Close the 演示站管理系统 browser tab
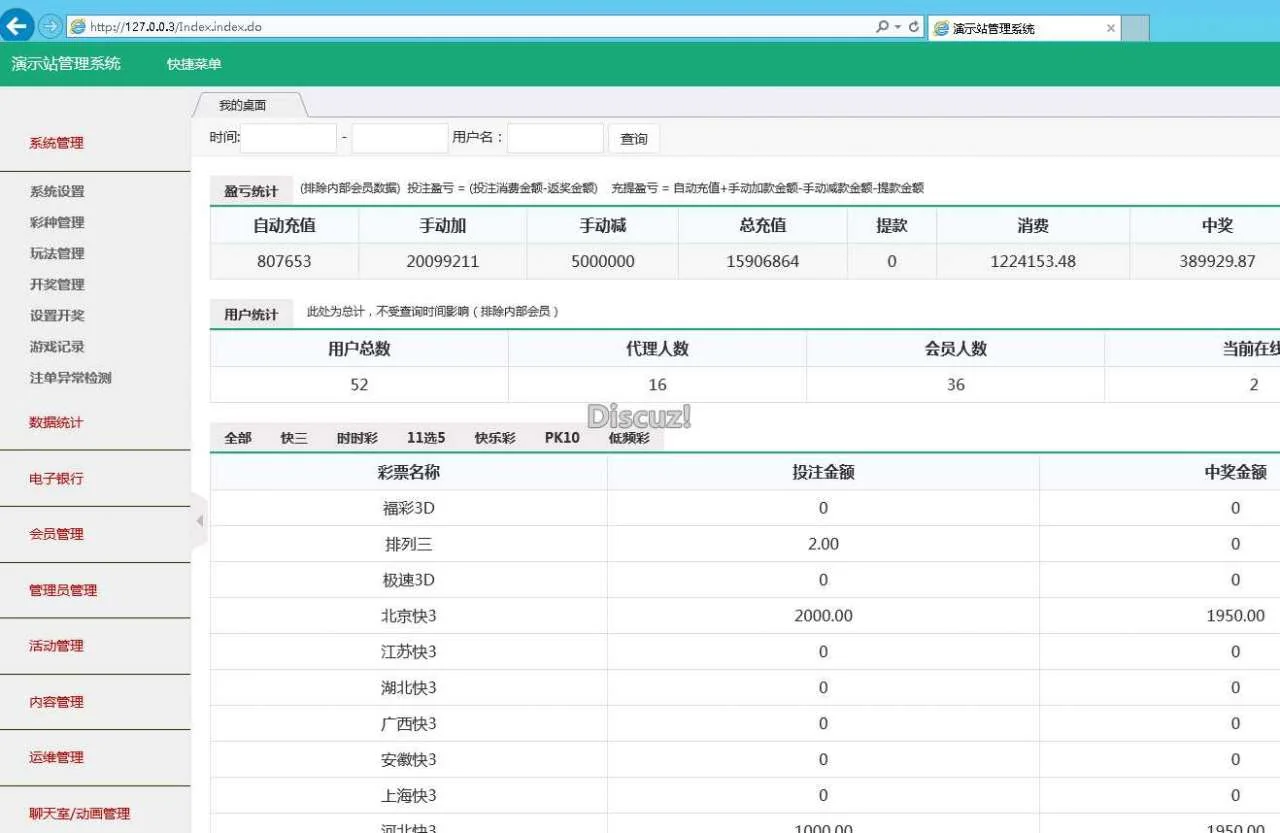Viewport: 1280px width, 833px height. tap(1110, 28)
